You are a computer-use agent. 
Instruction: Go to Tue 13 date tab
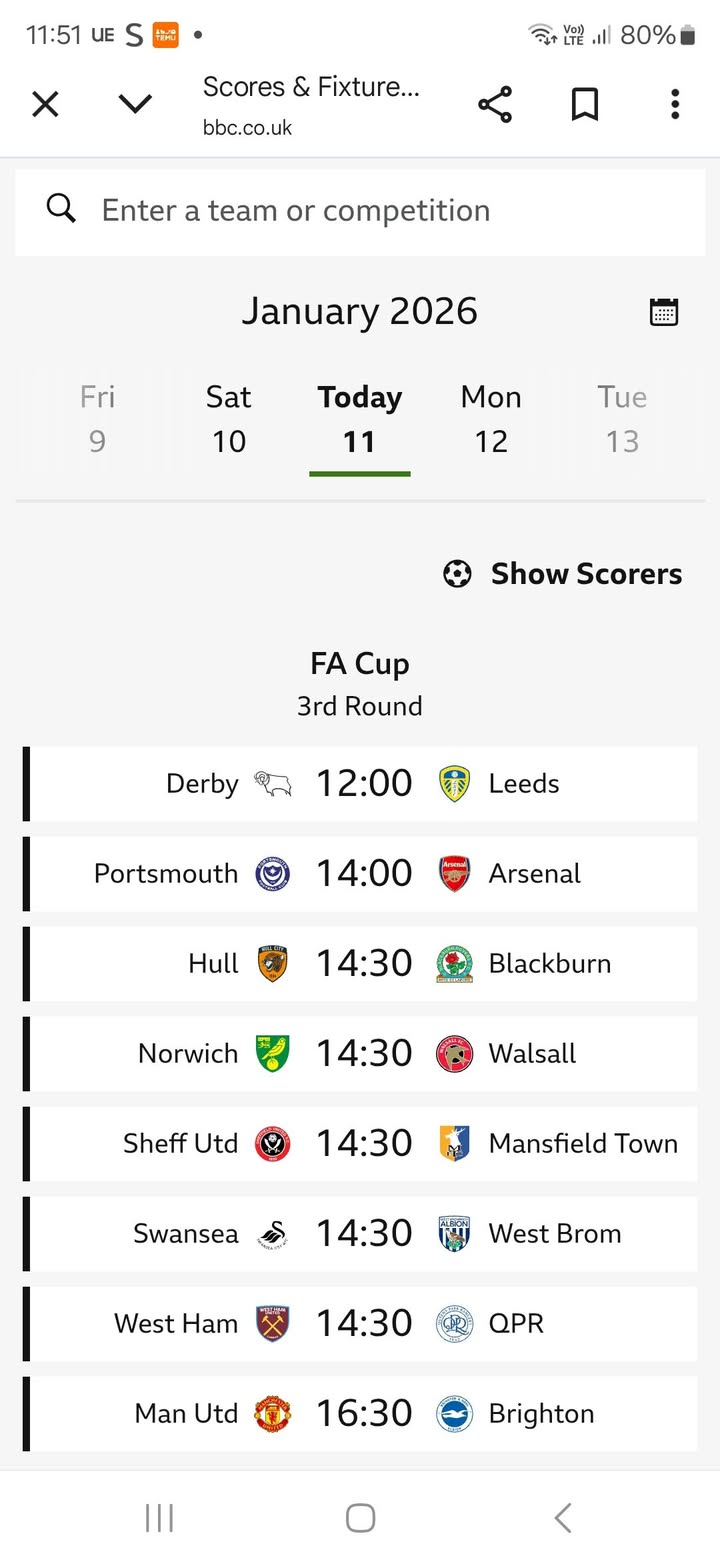(x=622, y=419)
